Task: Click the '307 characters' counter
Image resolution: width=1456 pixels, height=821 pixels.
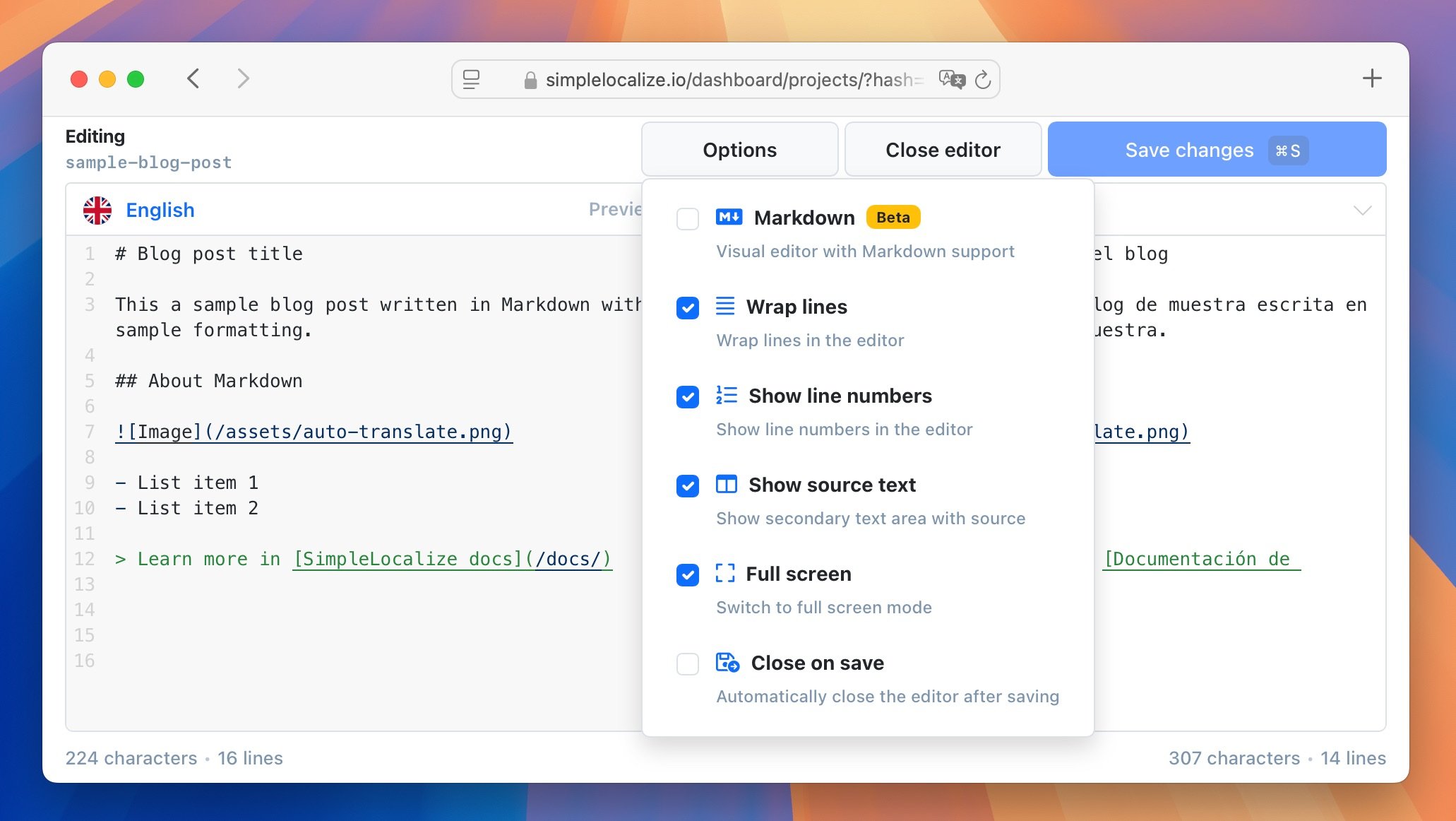Action: [1234, 758]
